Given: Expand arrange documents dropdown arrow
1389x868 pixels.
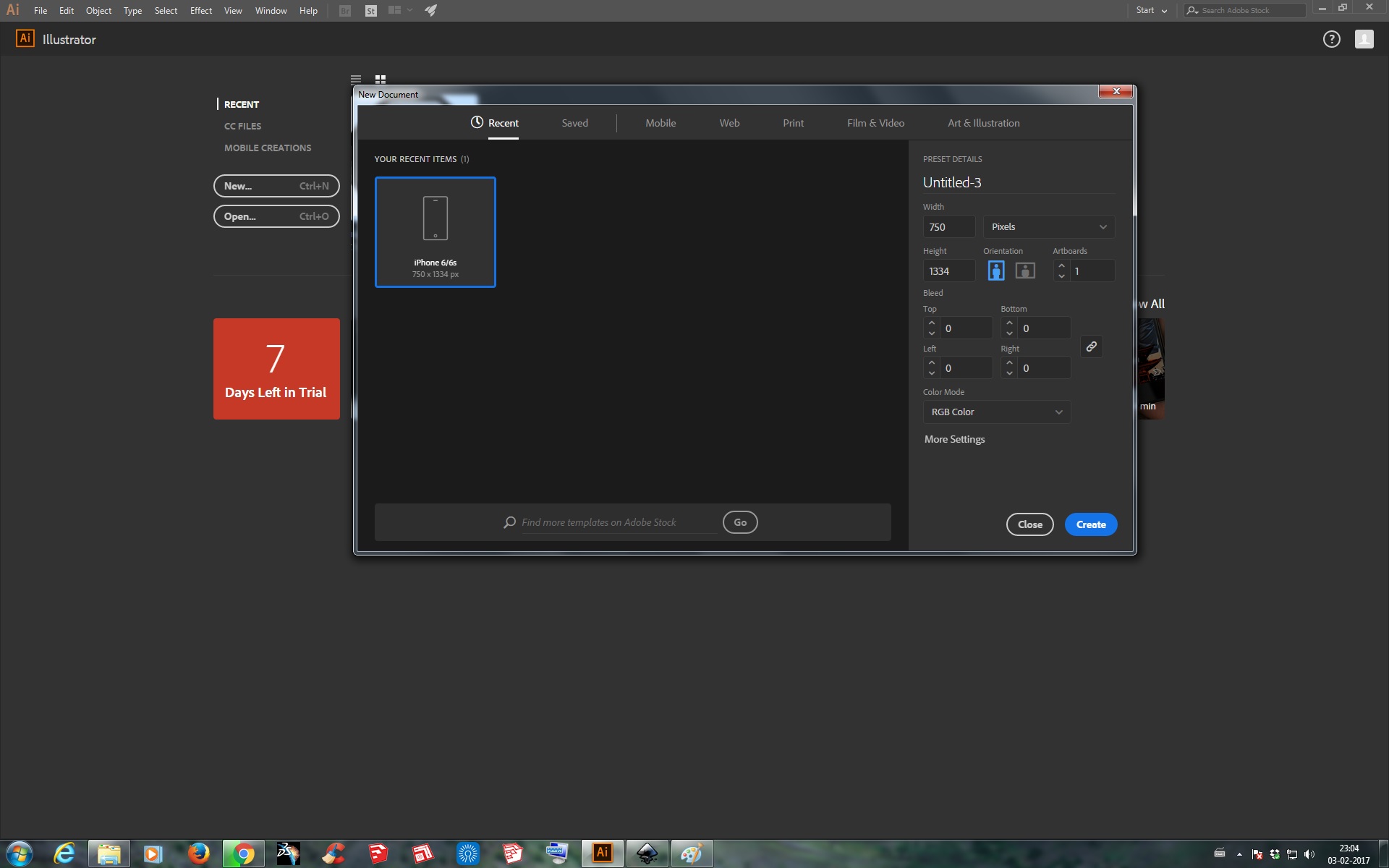Looking at the screenshot, I should (409, 10).
